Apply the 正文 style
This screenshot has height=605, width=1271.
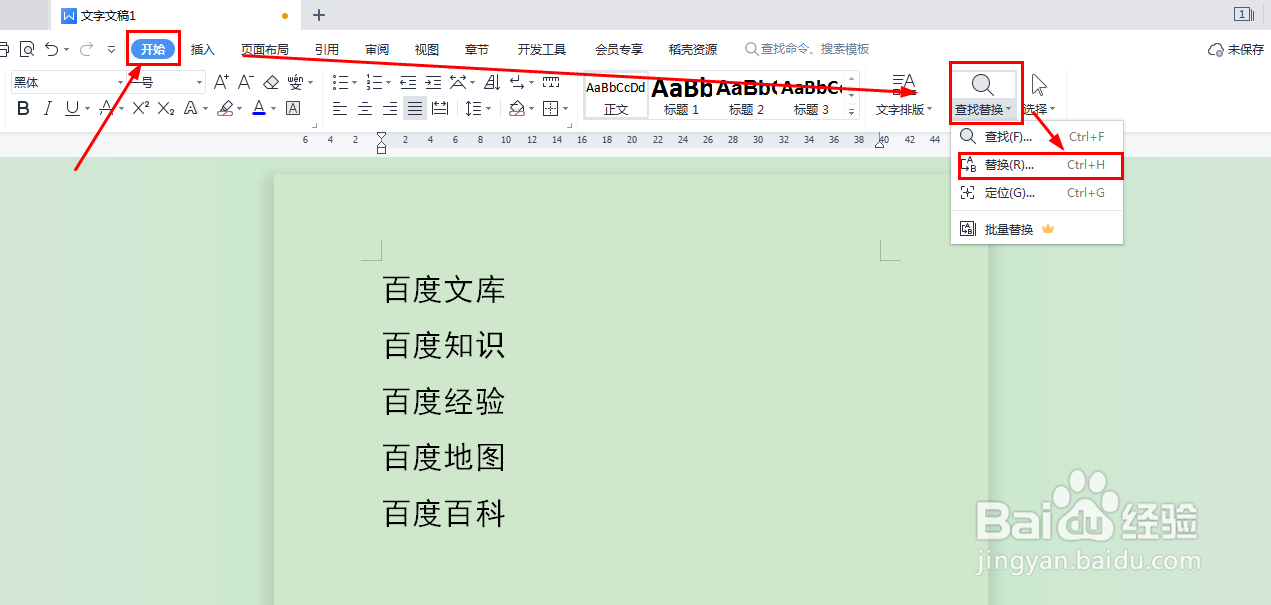(616, 97)
